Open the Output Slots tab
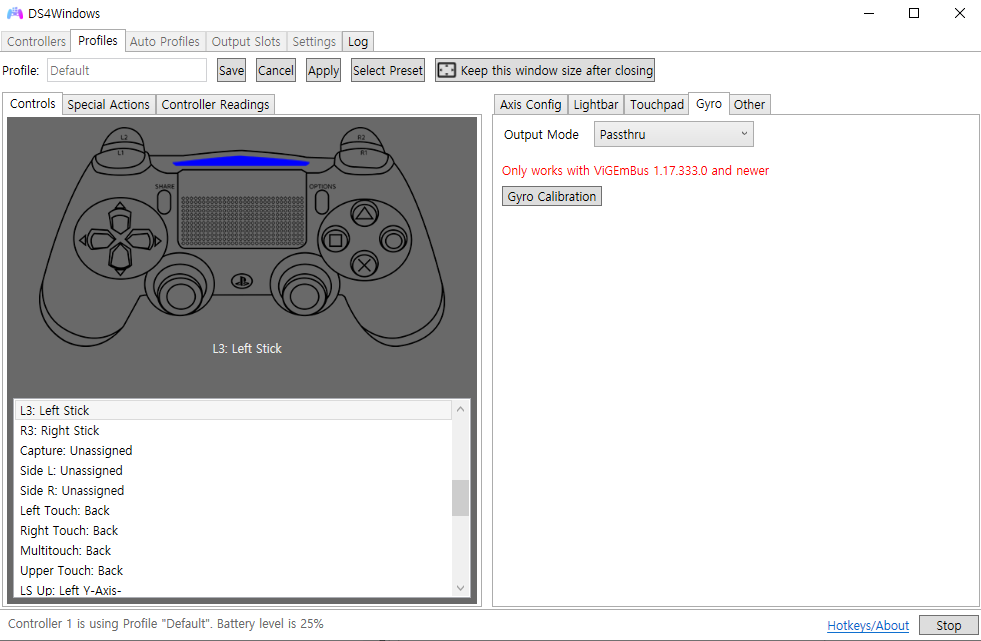Viewport: 981px width, 641px height. 246,41
